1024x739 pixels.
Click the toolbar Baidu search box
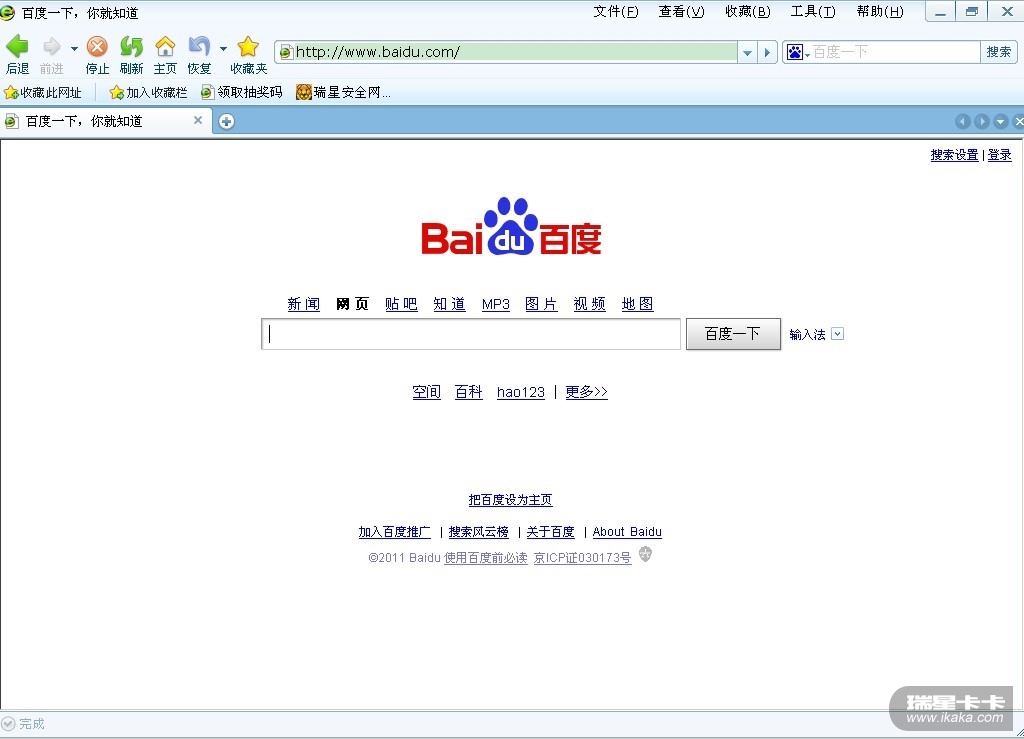pos(895,52)
